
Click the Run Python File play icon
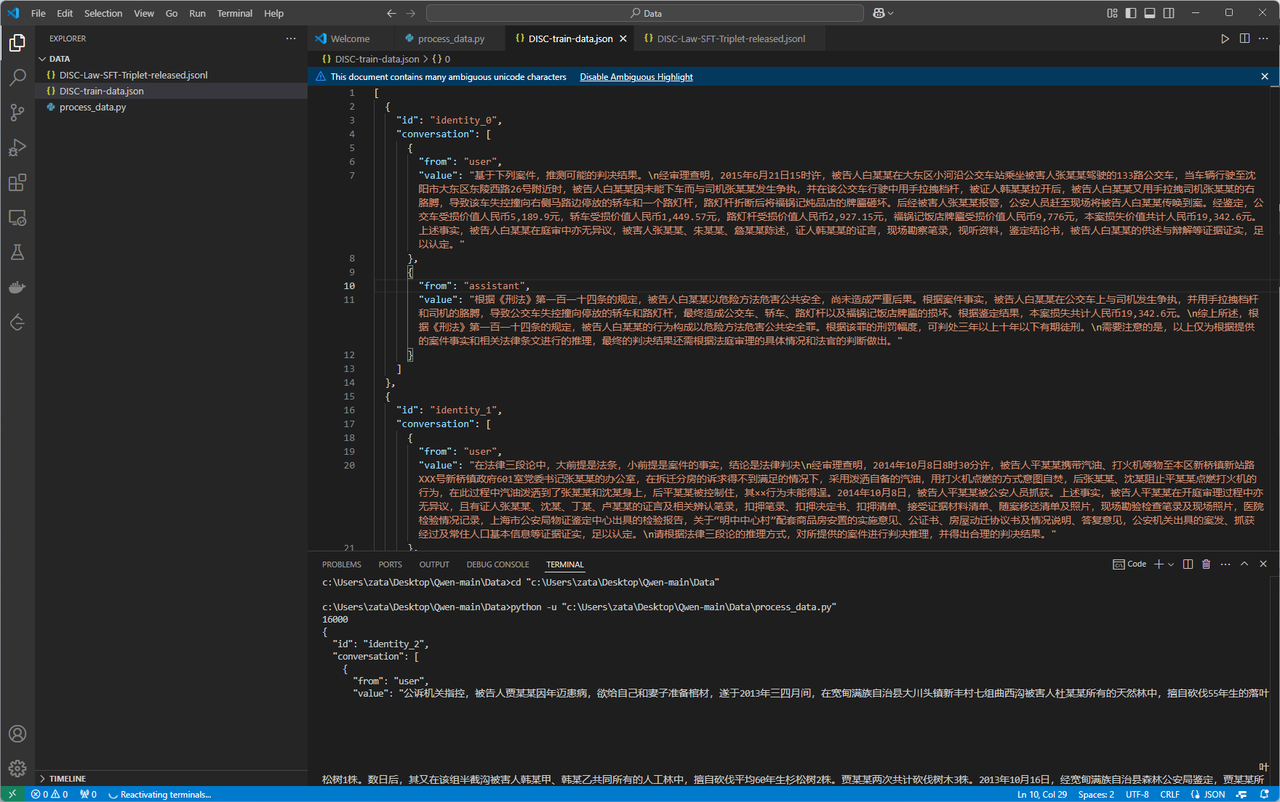[1225, 39]
